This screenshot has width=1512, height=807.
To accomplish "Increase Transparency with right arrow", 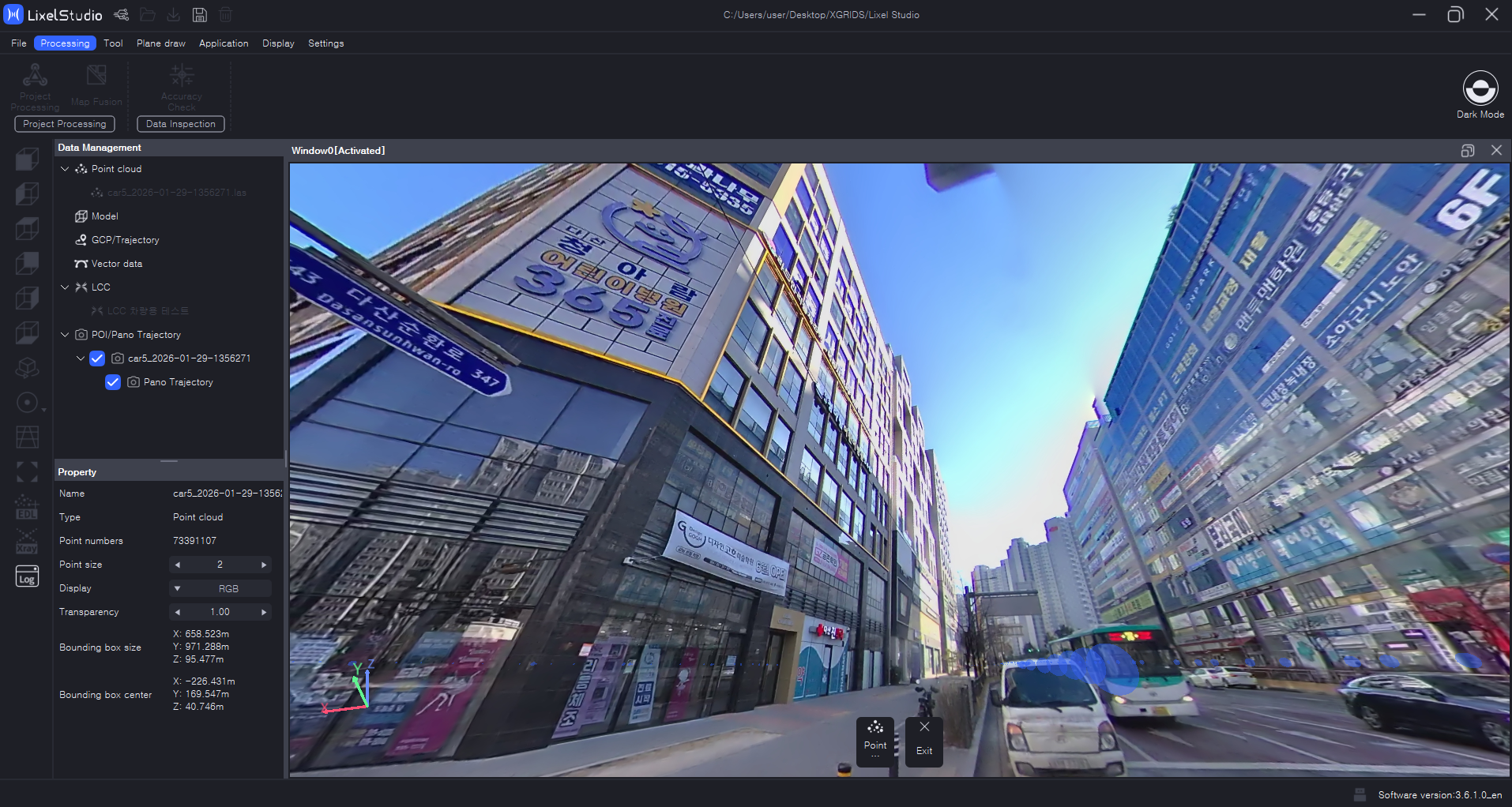I will [264, 612].
